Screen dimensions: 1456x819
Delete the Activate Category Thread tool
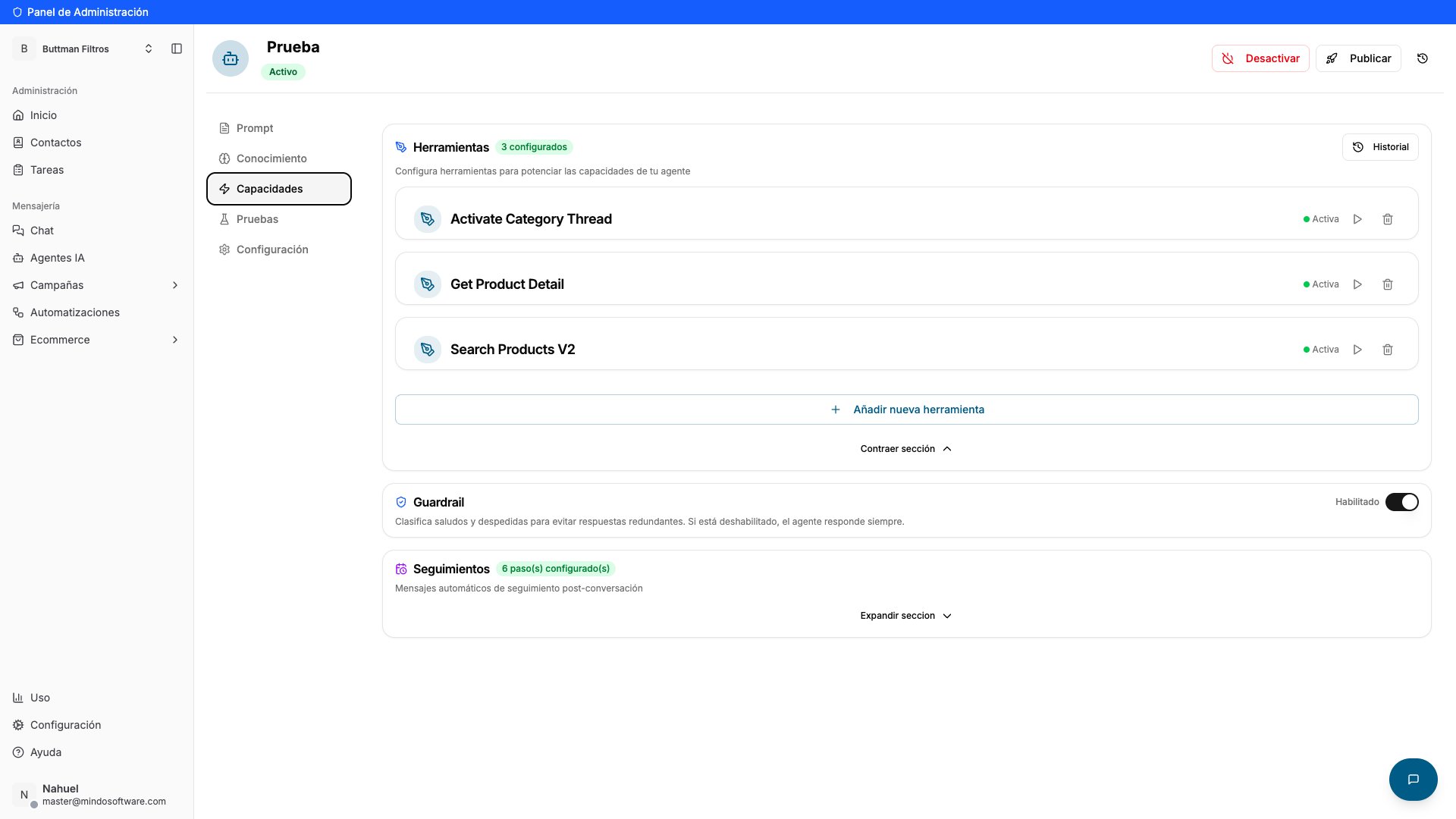point(1388,219)
